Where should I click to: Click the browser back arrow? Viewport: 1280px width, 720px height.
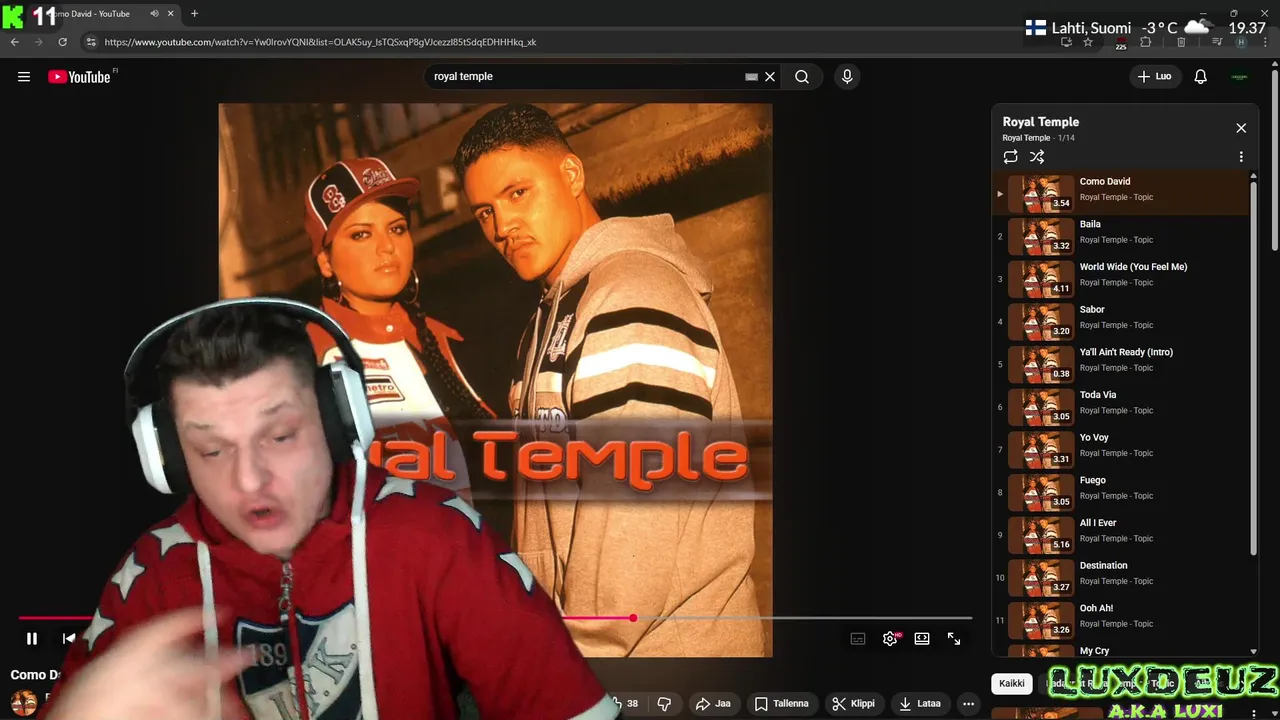[x=14, y=42]
